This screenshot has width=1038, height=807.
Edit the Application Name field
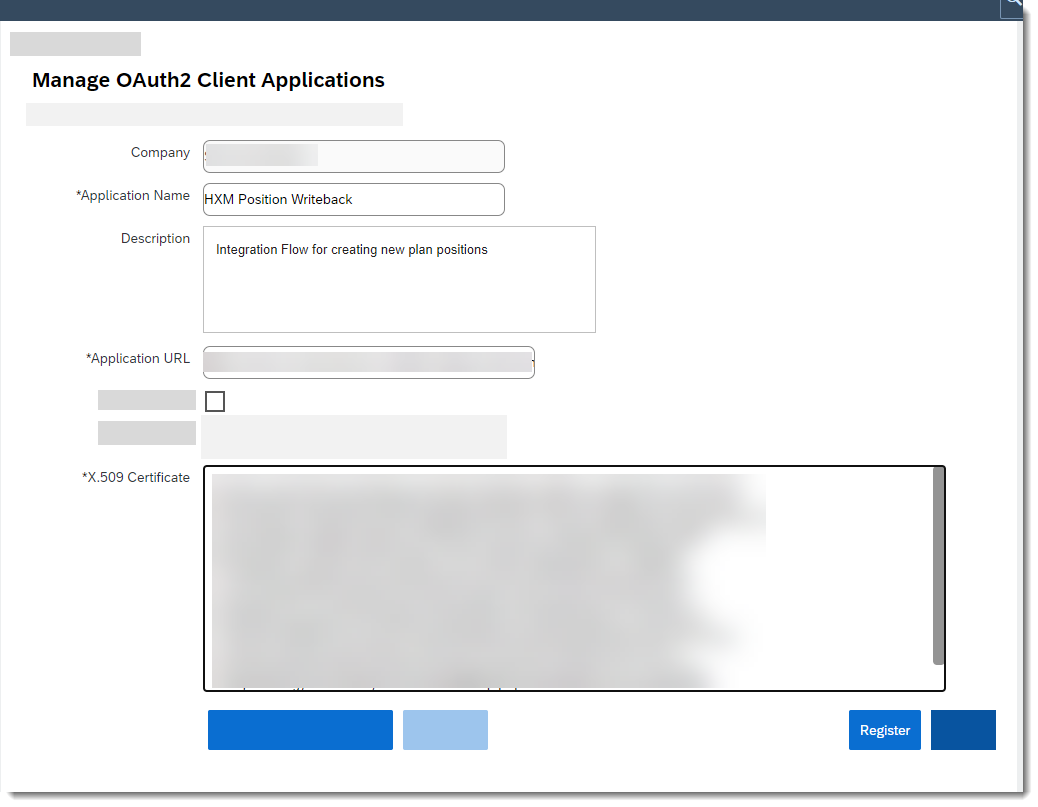click(354, 199)
